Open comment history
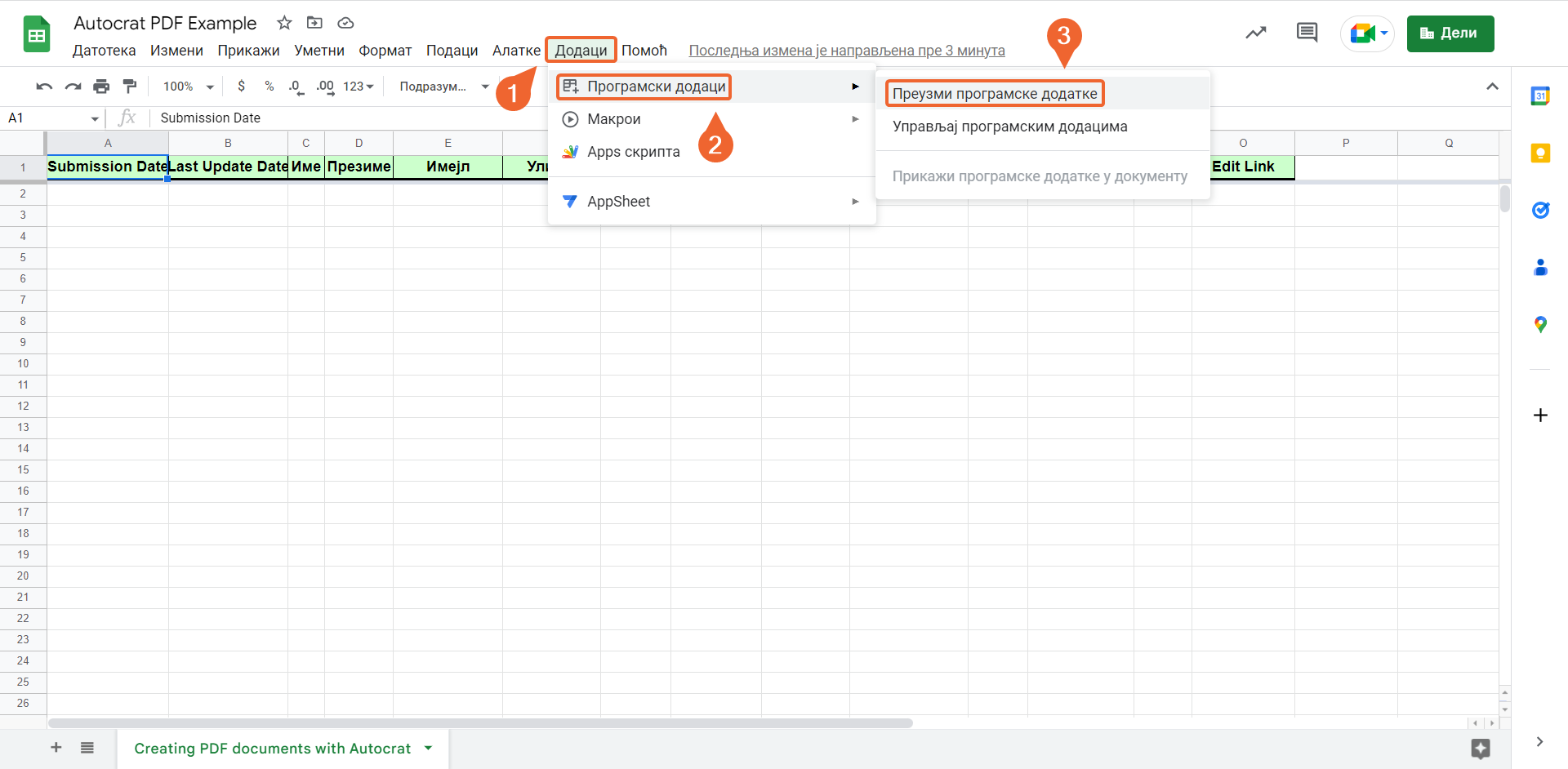 (1307, 33)
